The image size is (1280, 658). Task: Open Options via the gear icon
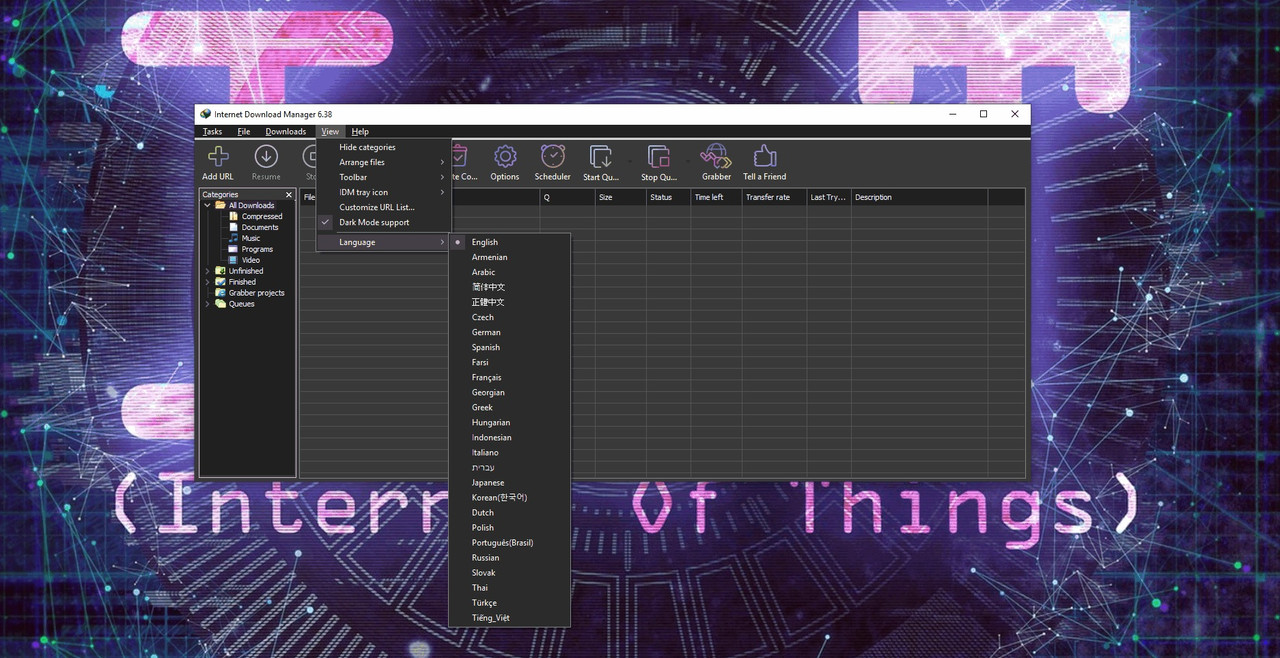coord(505,156)
